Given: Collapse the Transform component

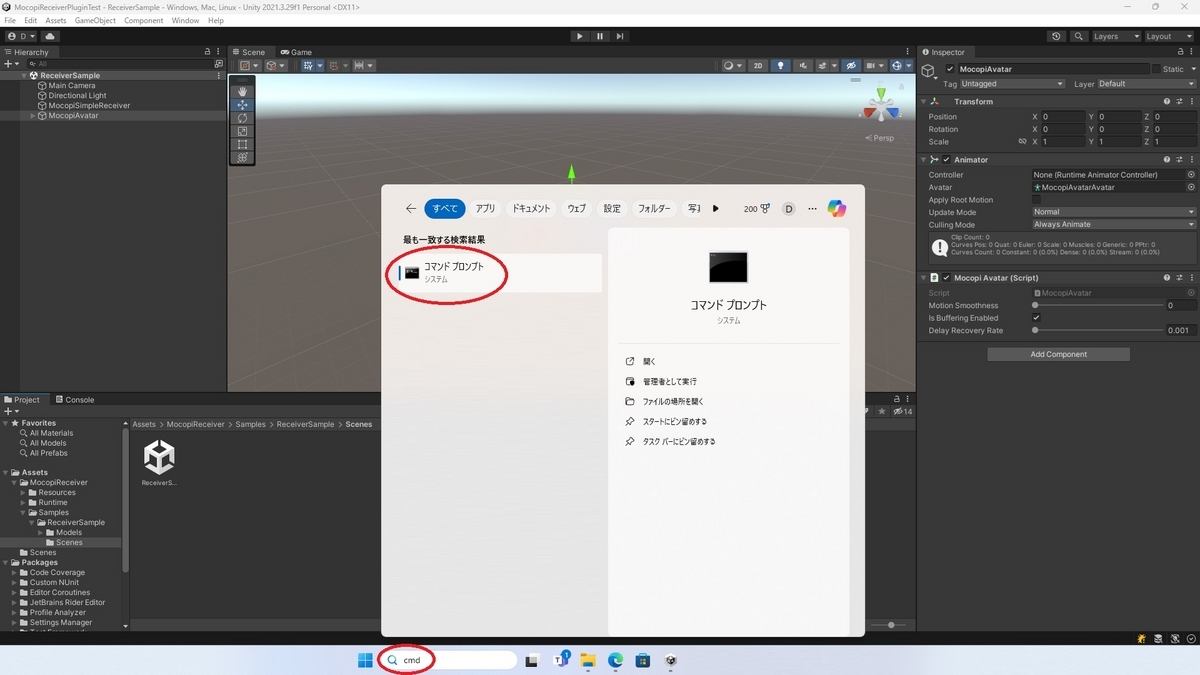Looking at the screenshot, I should point(923,101).
